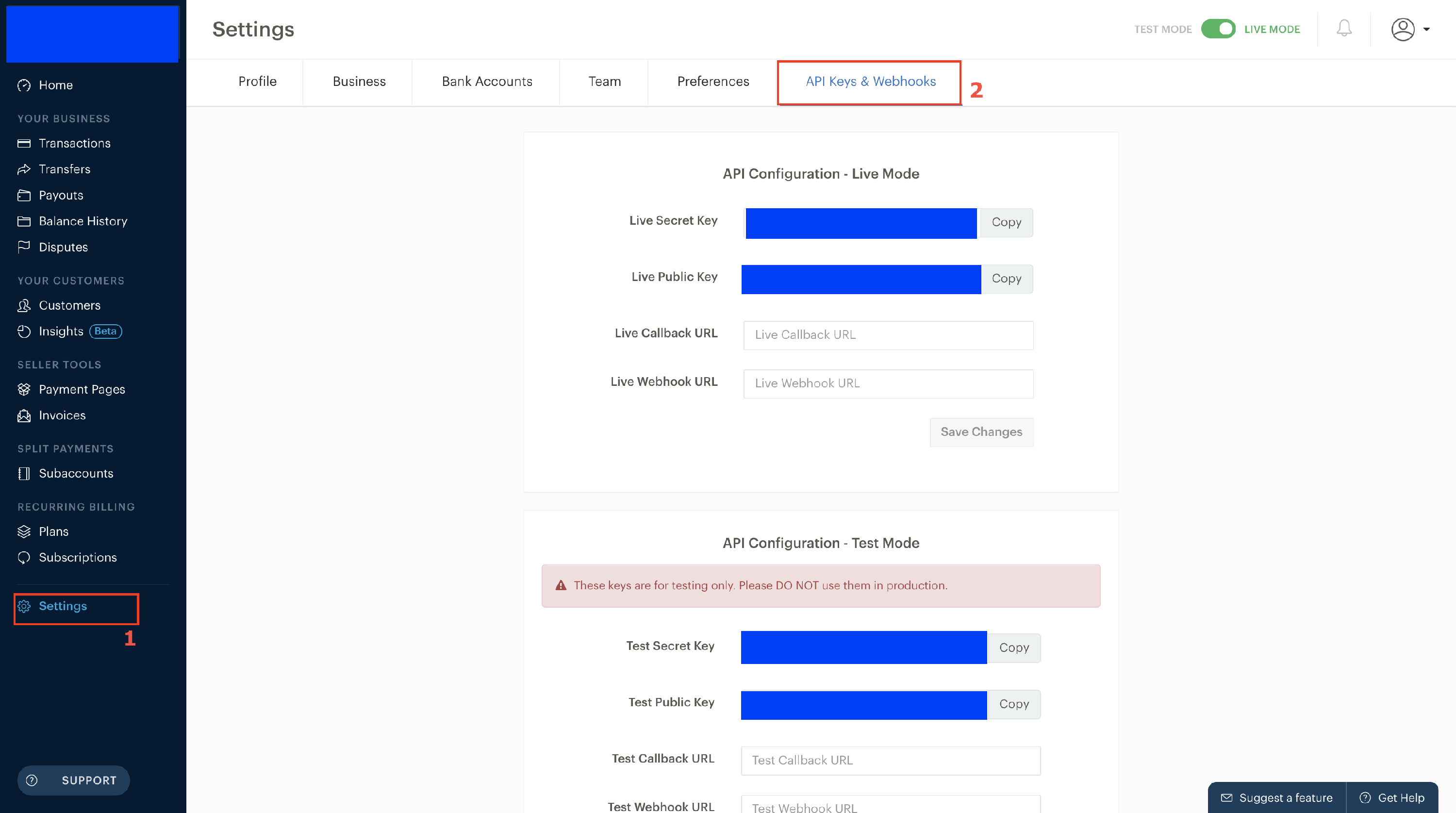Click the Suggest a feature envelope icon

pos(1226,798)
